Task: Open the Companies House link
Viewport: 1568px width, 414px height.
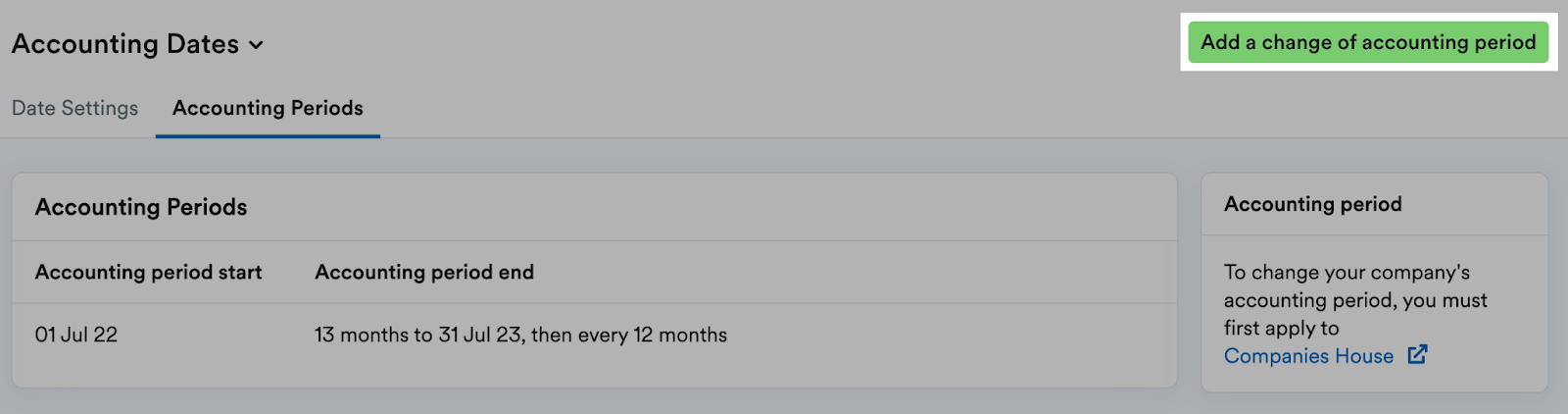Action: point(1308,356)
